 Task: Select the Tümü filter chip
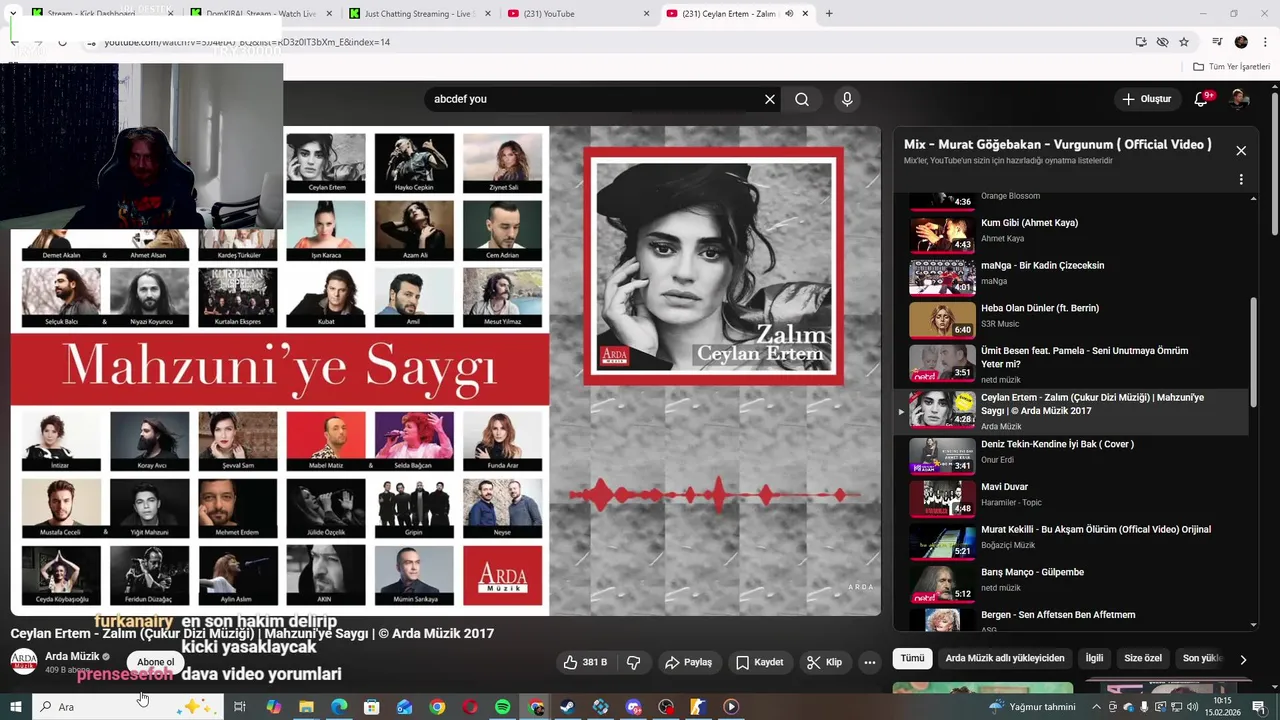(x=912, y=658)
